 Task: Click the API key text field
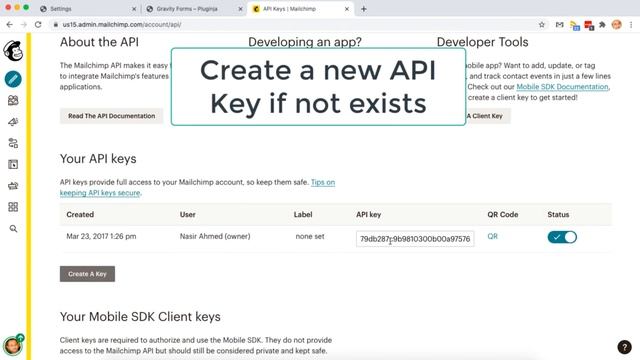click(x=415, y=239)
